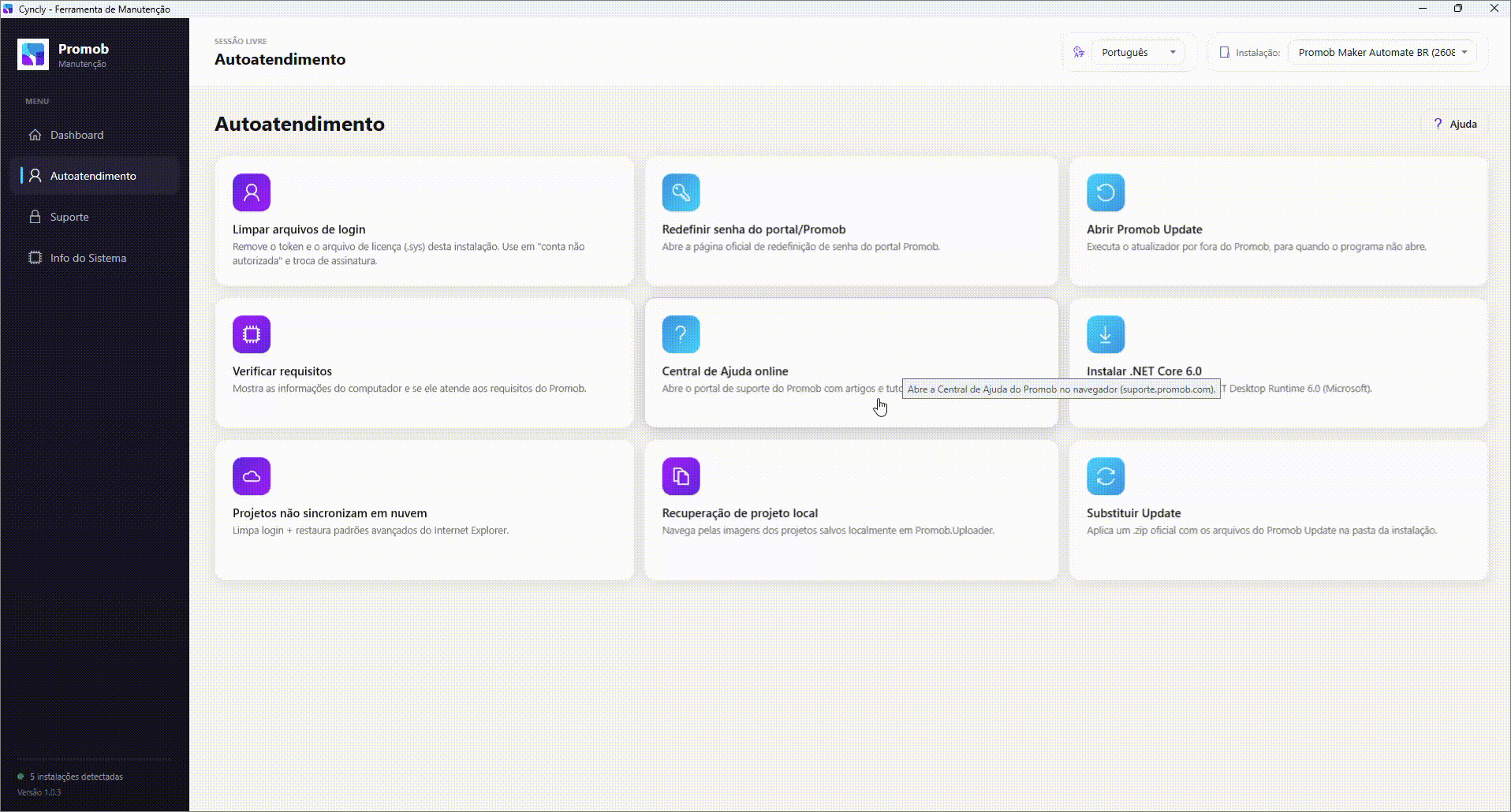The height and width of the screenshot is (812, 1511).
Task: Launch Abrir Promob Update card title
Action: click(1144, 229)
